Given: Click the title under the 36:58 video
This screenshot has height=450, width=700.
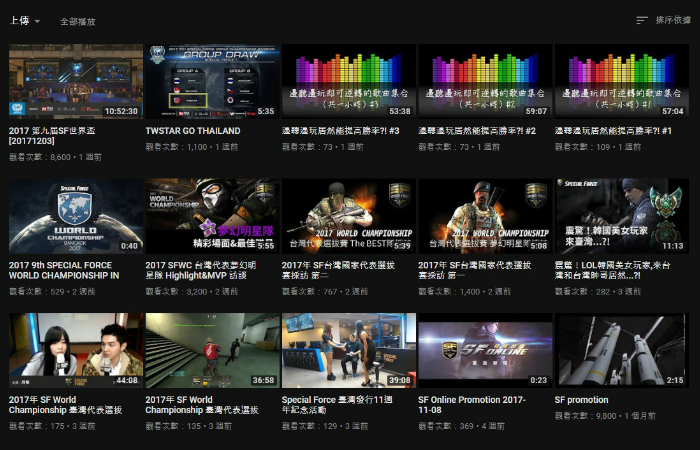Looking at the screenshot, I should [x=202, y=405].
